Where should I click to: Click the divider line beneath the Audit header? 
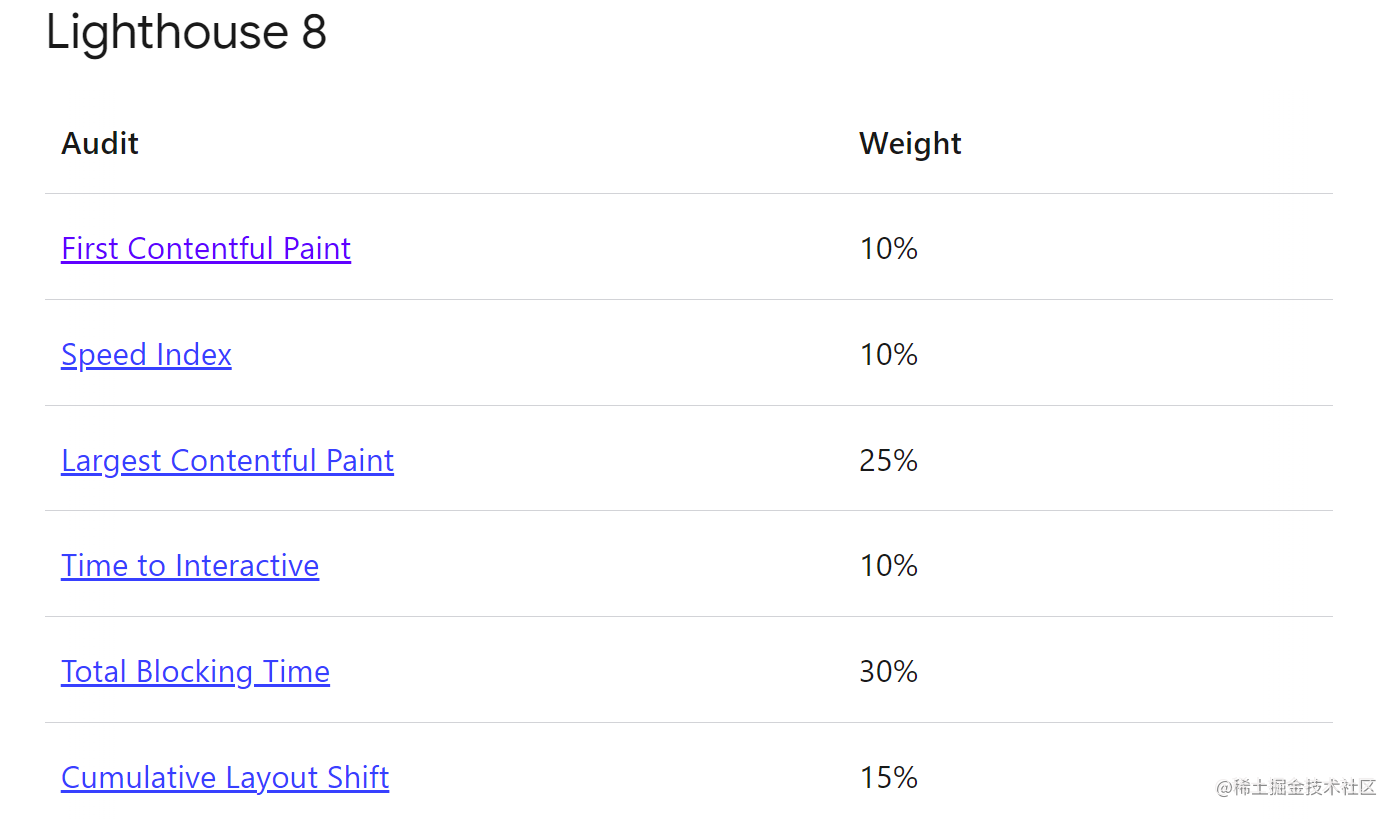point(689,193)
